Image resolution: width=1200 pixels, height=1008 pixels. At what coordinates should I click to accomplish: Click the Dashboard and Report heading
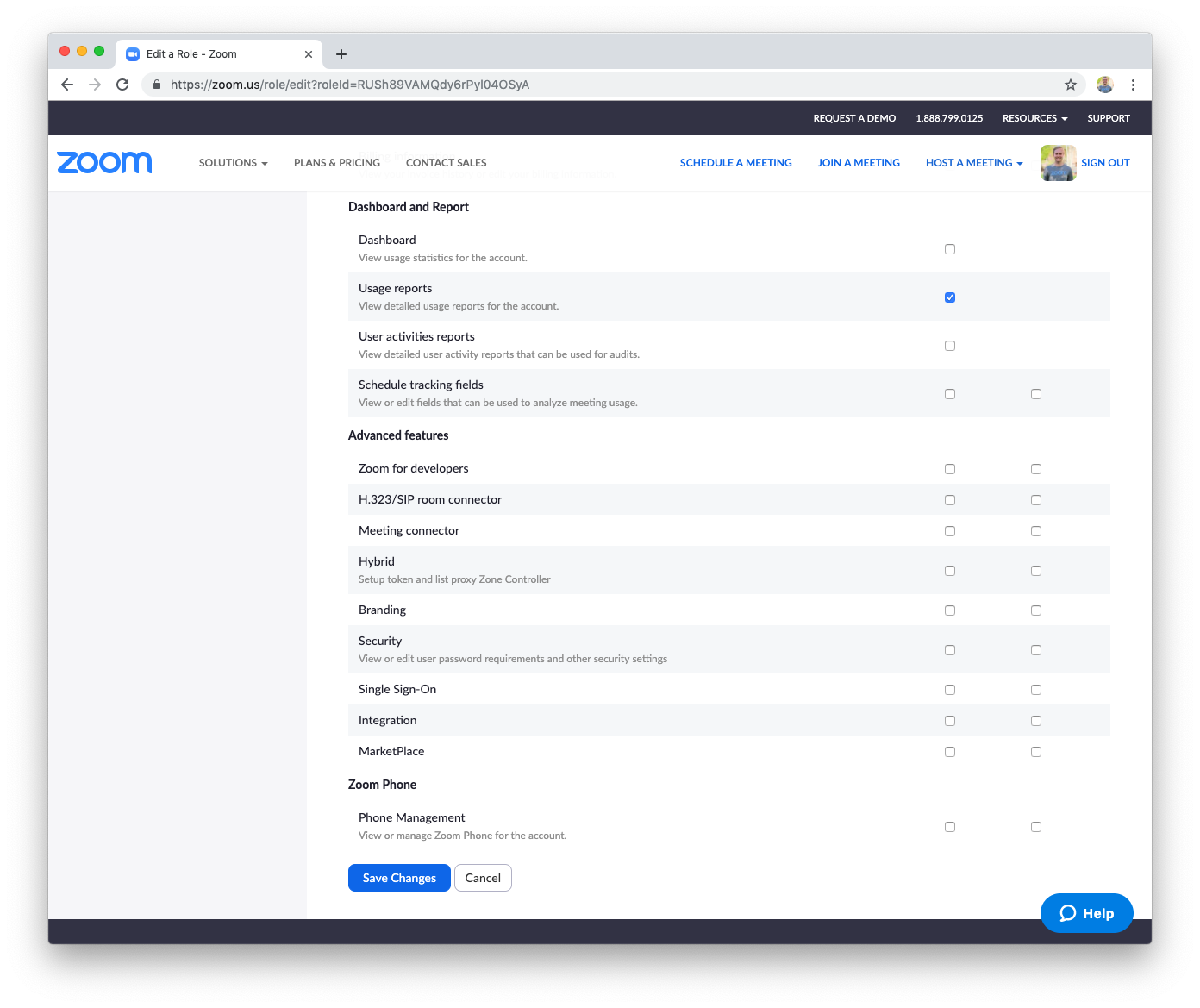[x=409, y=207]
